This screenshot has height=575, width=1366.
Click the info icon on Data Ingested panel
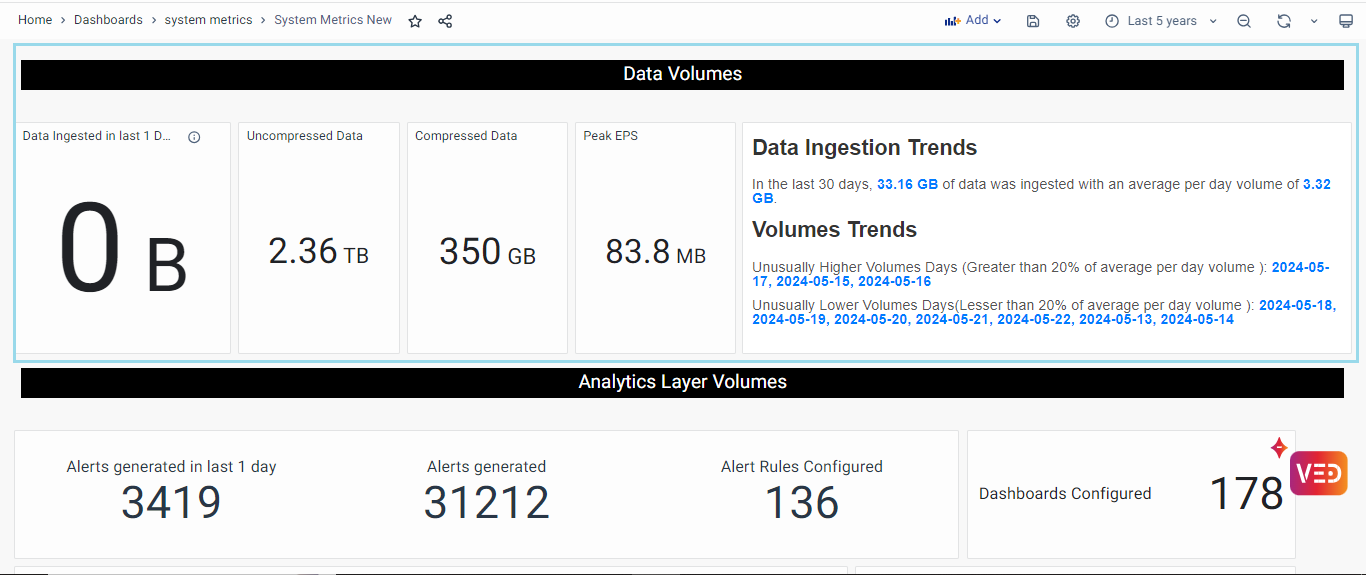click(194, 137)
